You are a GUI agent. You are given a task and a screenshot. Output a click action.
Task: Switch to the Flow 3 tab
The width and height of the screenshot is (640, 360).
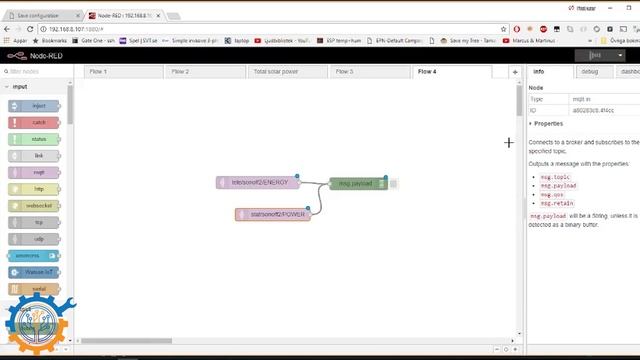(x=370, y=71)
